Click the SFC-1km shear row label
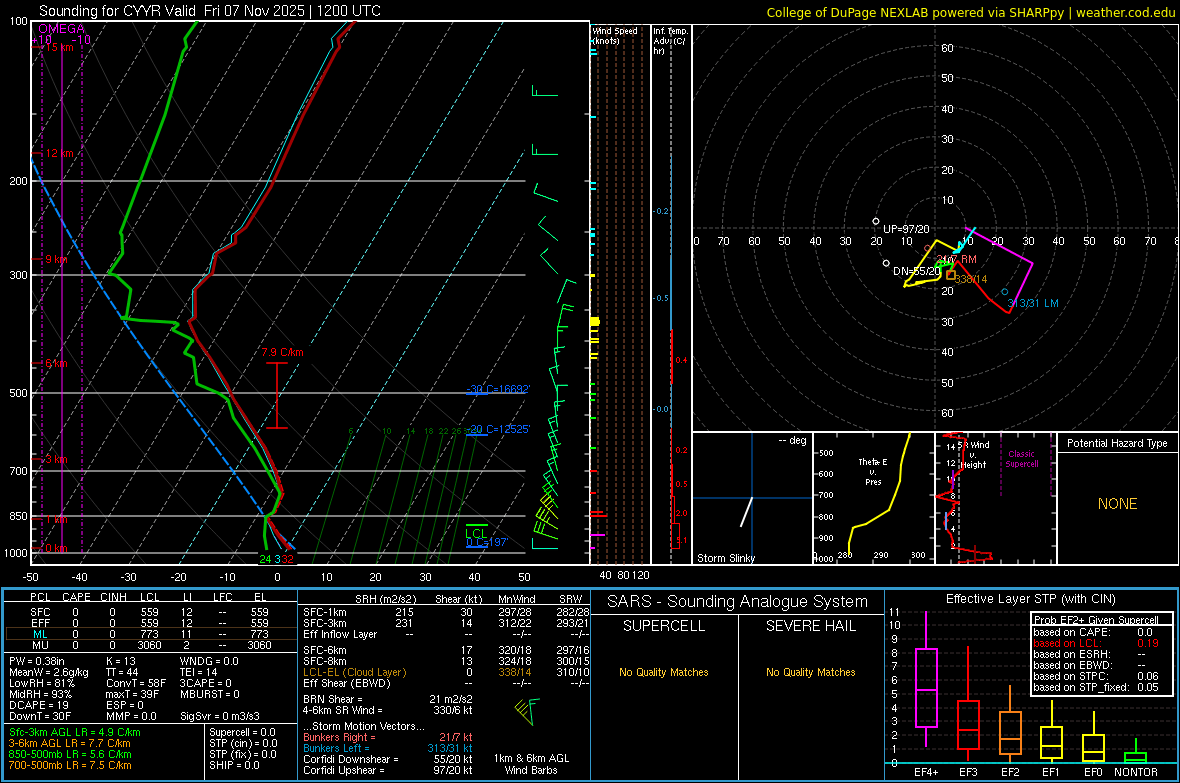Image resolution: width=1180 pixels, height=783 pixels. click(324, 613)
